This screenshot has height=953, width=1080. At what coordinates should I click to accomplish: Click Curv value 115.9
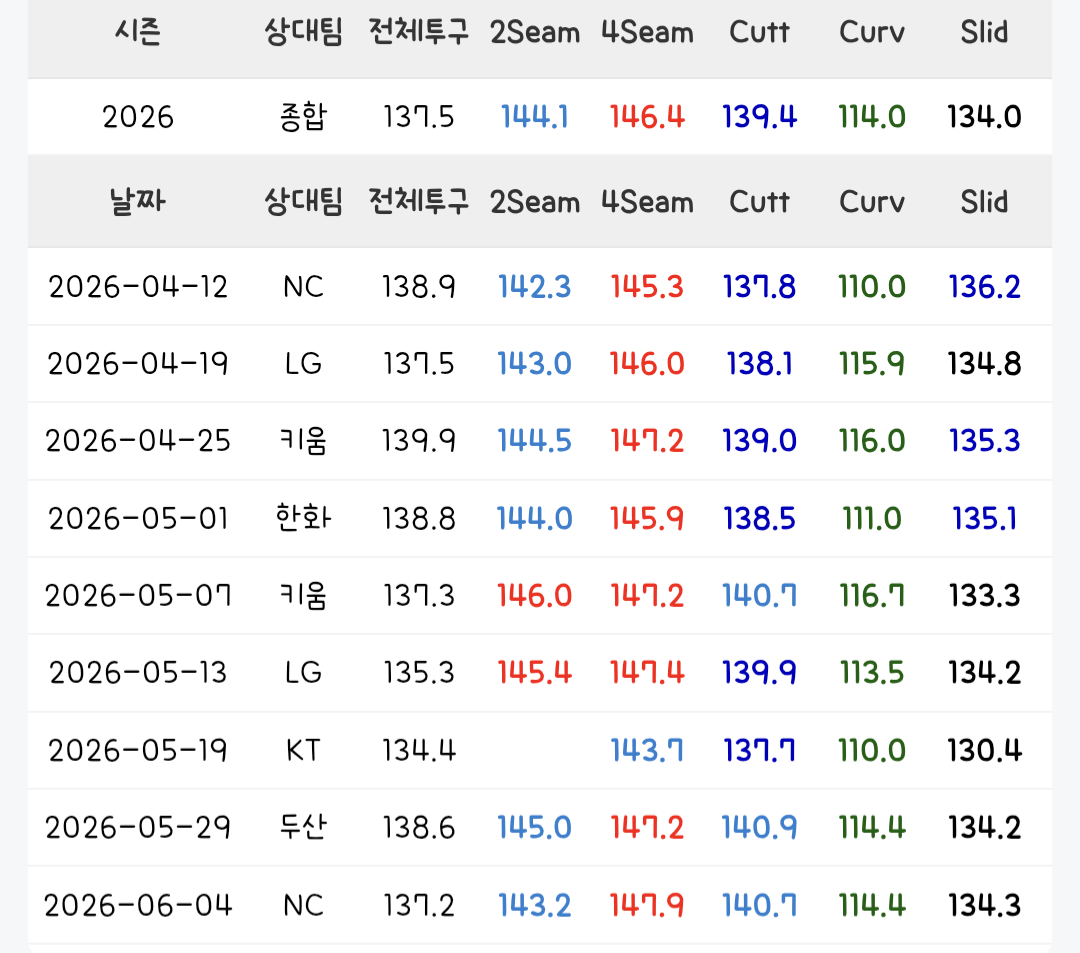(871, 364)
